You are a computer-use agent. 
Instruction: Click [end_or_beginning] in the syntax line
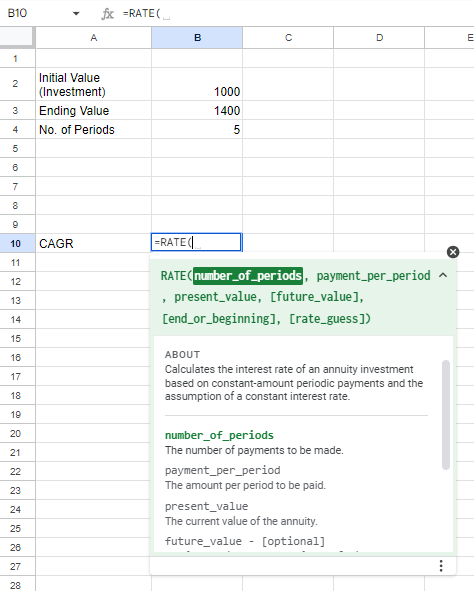pyautogui.click(x=219, y=319)
